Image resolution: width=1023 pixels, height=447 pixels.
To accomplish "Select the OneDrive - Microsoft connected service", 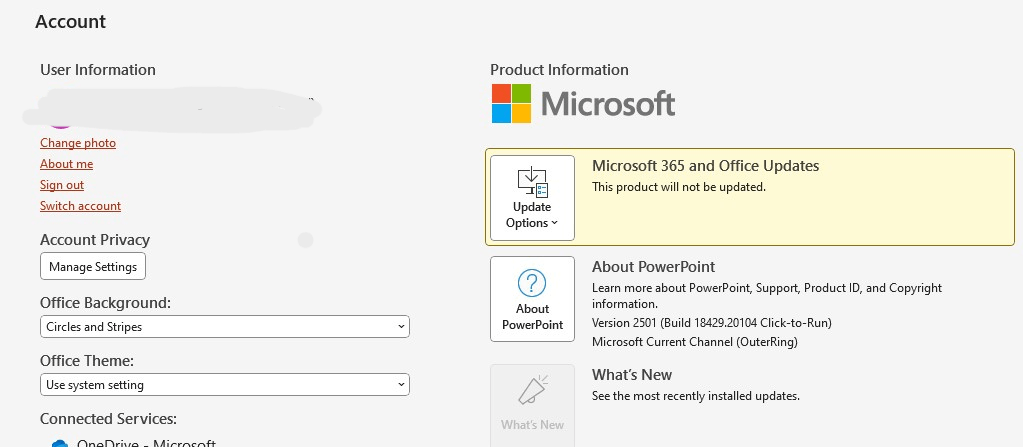I will (x=134, y=442).
